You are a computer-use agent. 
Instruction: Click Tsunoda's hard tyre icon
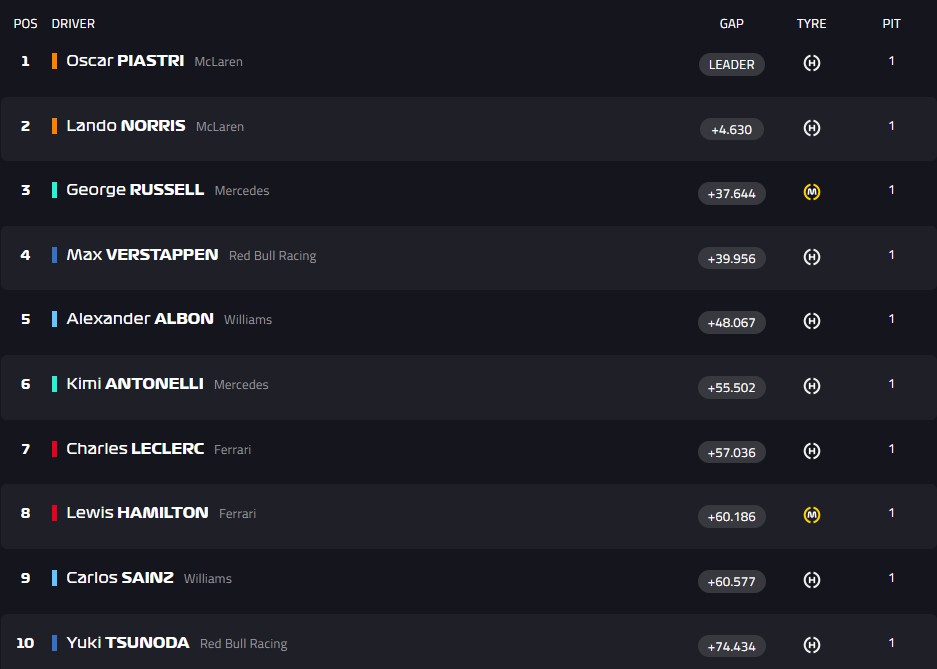click(812, 645)
